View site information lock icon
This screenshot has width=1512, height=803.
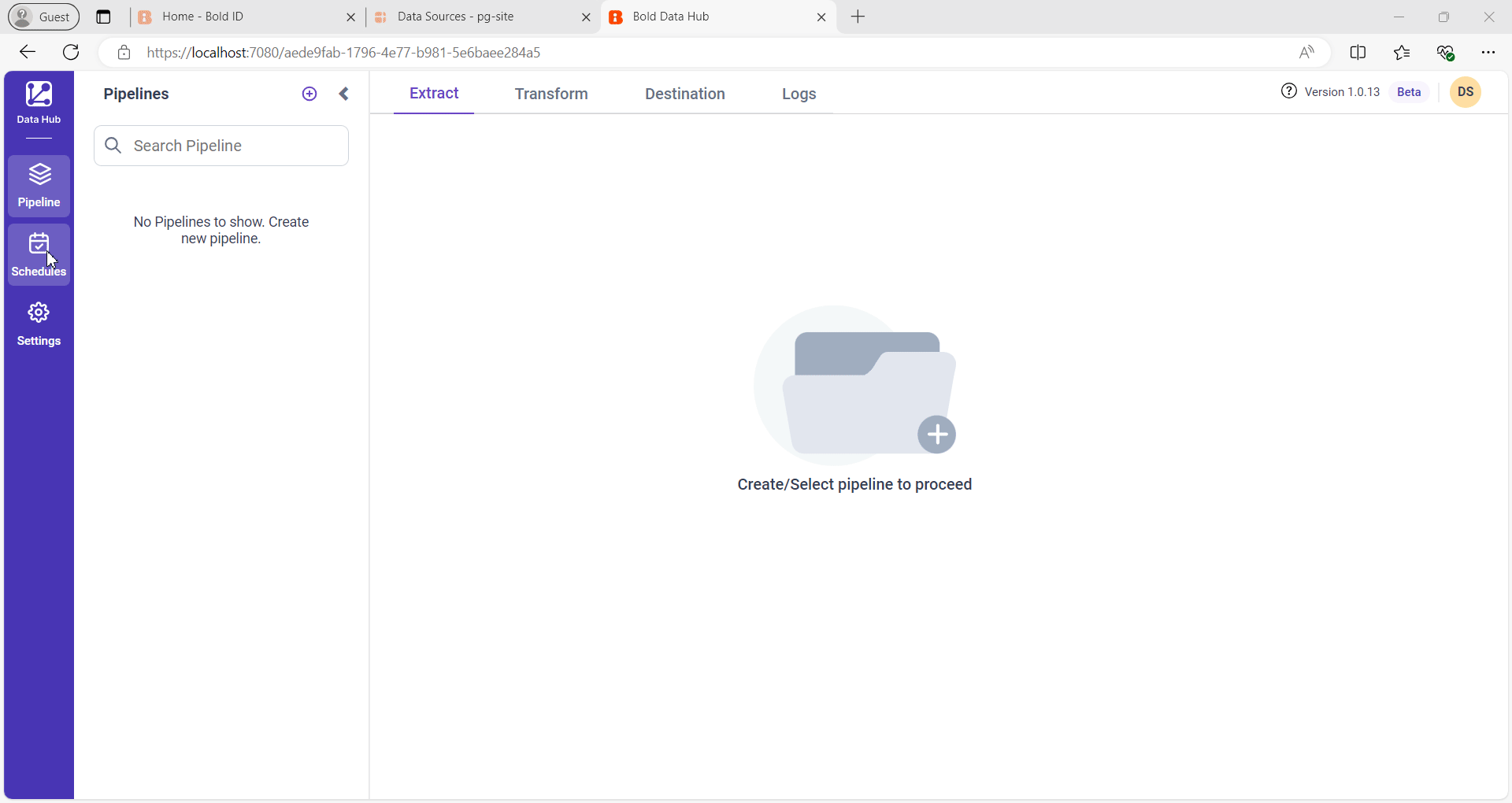(124, 53)
